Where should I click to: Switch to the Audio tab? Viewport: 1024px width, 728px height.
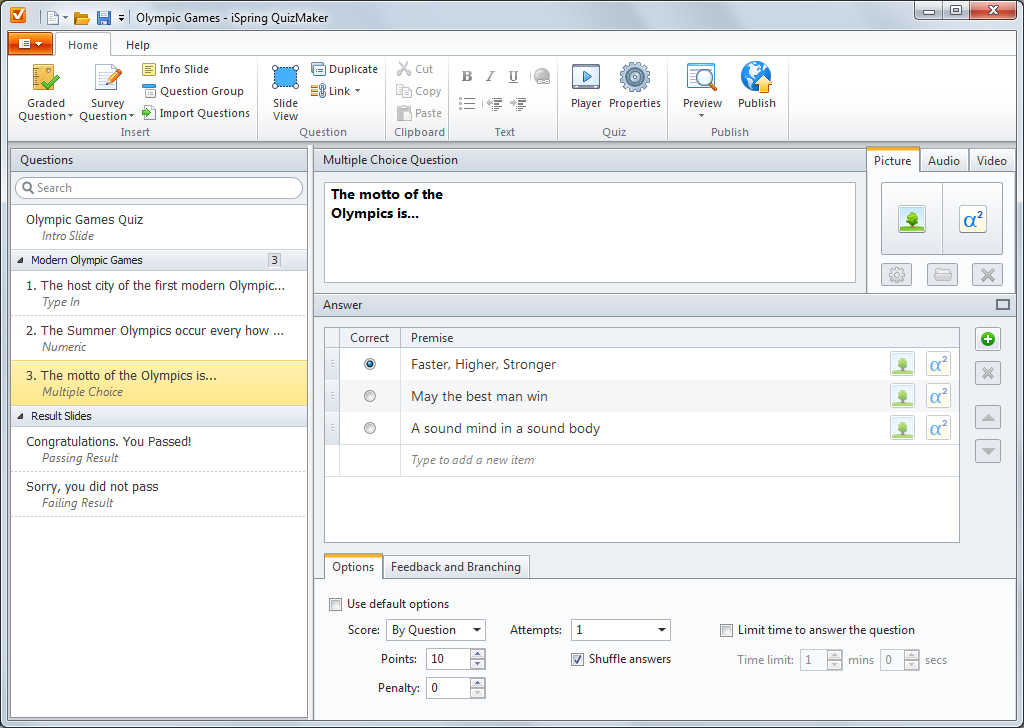[x=944, y=161]
